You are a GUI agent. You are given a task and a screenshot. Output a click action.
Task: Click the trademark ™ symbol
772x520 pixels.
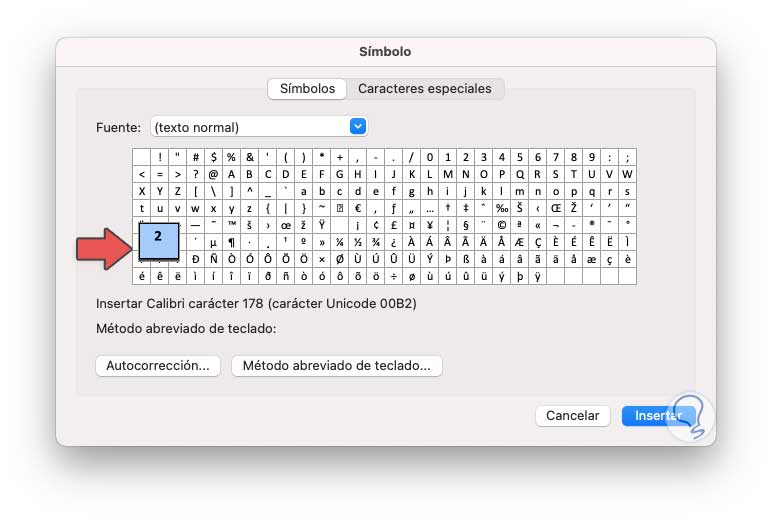pos(231,225)
